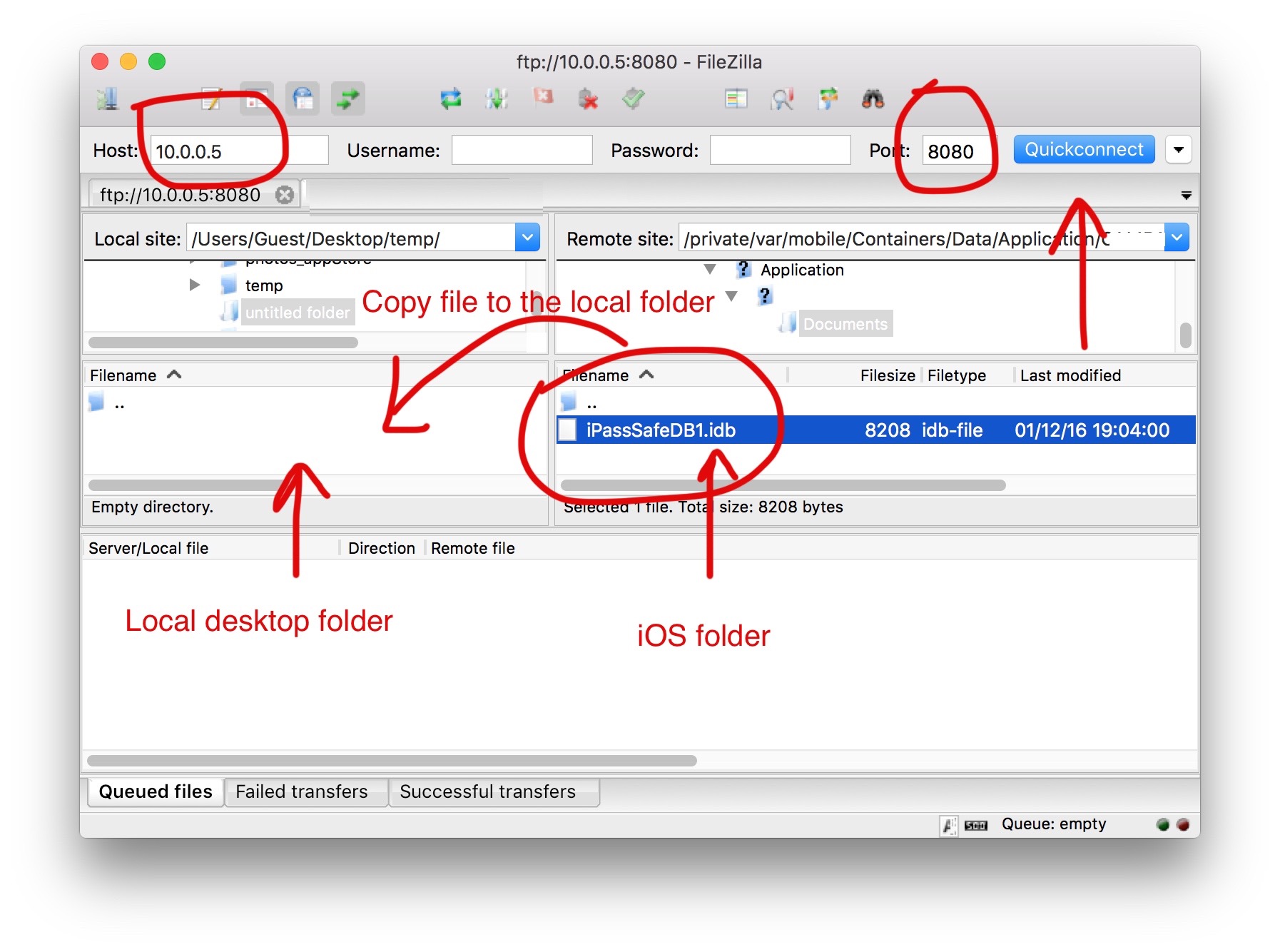The width and height of the screenshot is (1280, 952).
Task: Click the local tree horizontal scrollbar
Action: 223,343
